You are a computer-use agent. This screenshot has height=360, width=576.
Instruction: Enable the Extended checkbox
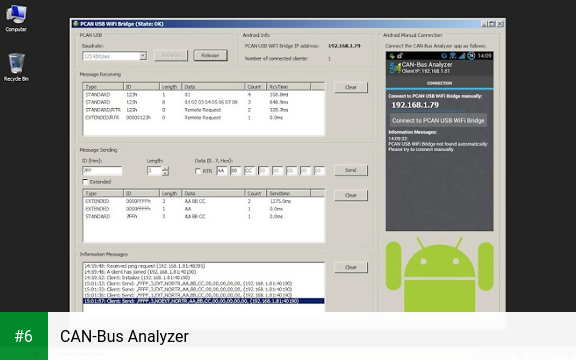(x=85, y=181)
